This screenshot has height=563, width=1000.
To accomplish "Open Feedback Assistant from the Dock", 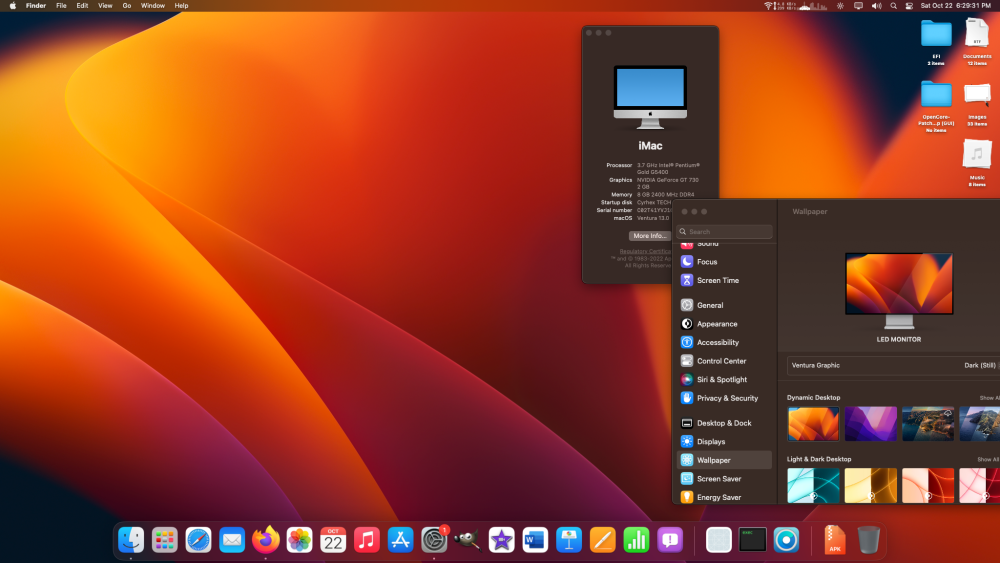I will click(x=670, y=540).
